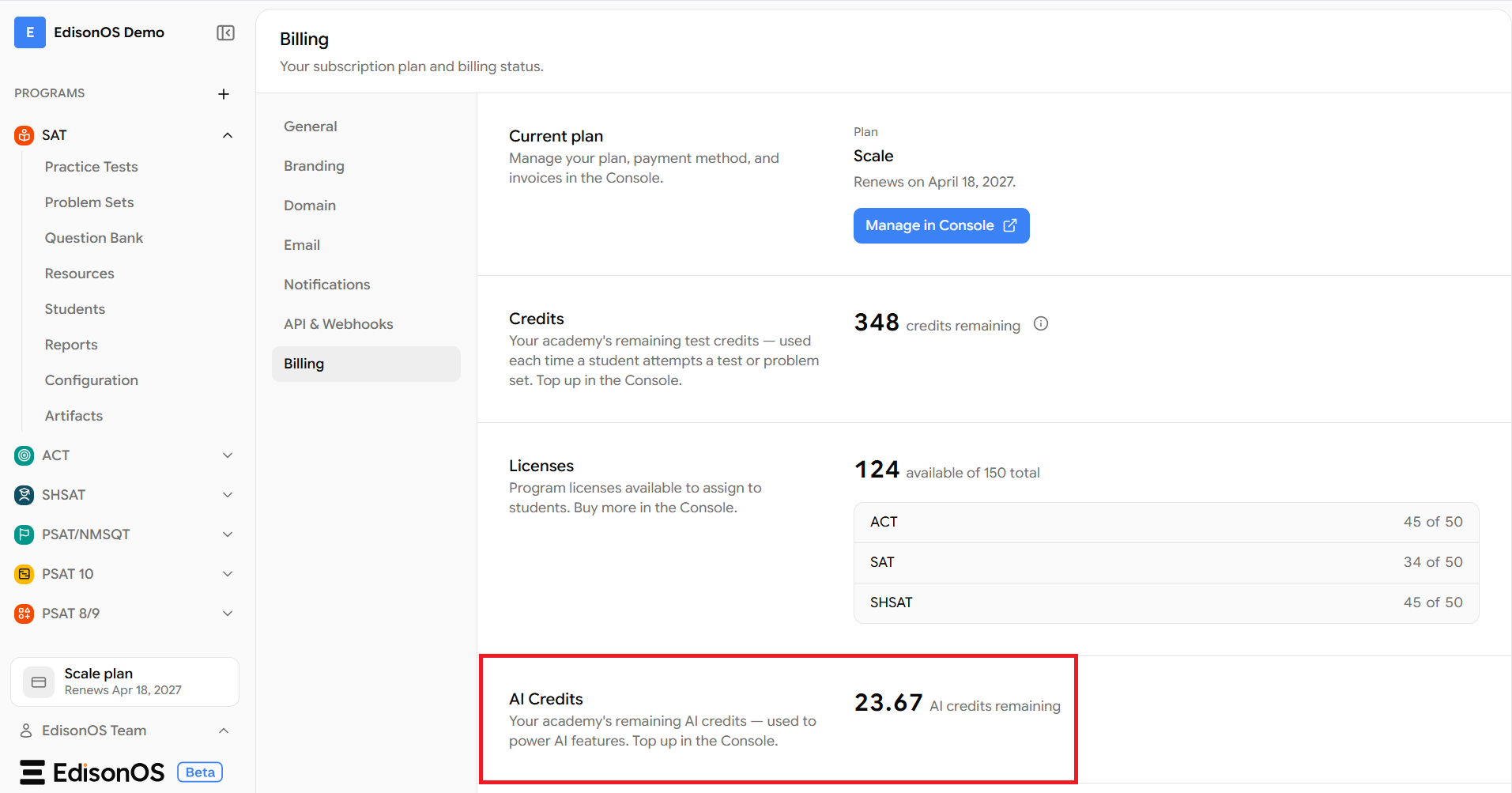The width and height of the screenshot is (1512, 793).
Task: Click the SAT program icon
Action: [x=25, y=135]
